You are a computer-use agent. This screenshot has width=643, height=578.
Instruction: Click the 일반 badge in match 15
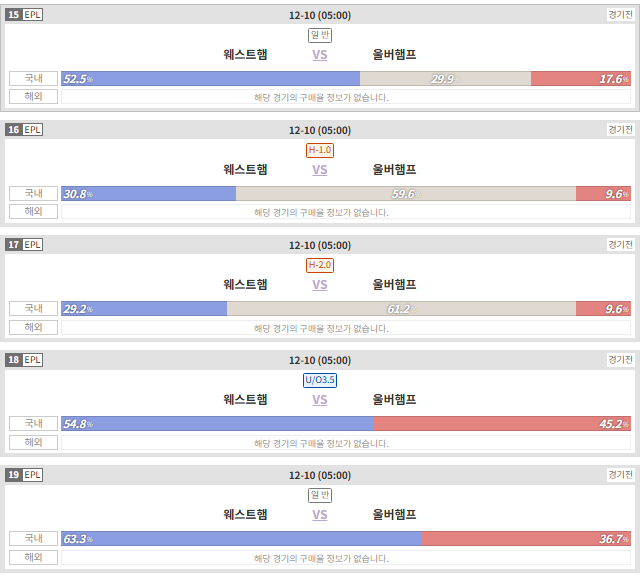(x=320, y=35)
